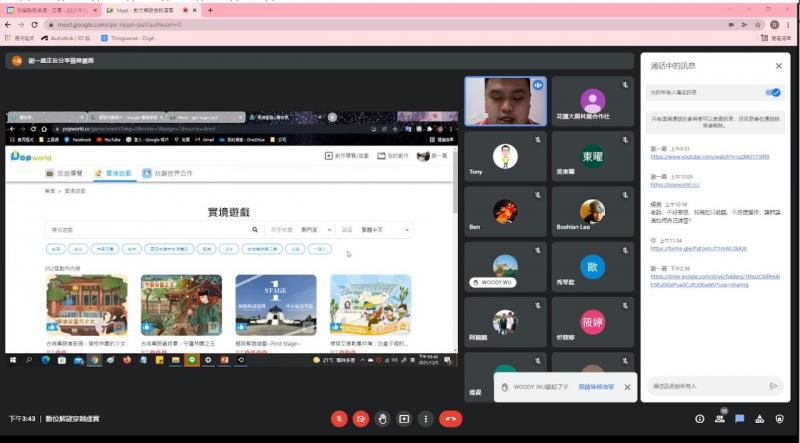
Task: Reload the Meet page
Action: point(34,24)
